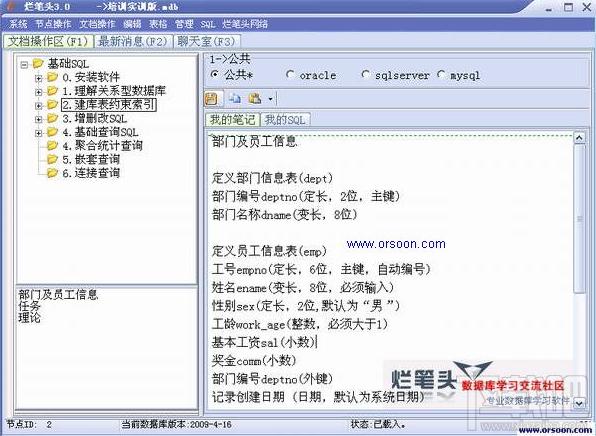Open the 管理 menu
Viewport: 596px width, 436px height.
pyautogui.click(x=184, y=24)
